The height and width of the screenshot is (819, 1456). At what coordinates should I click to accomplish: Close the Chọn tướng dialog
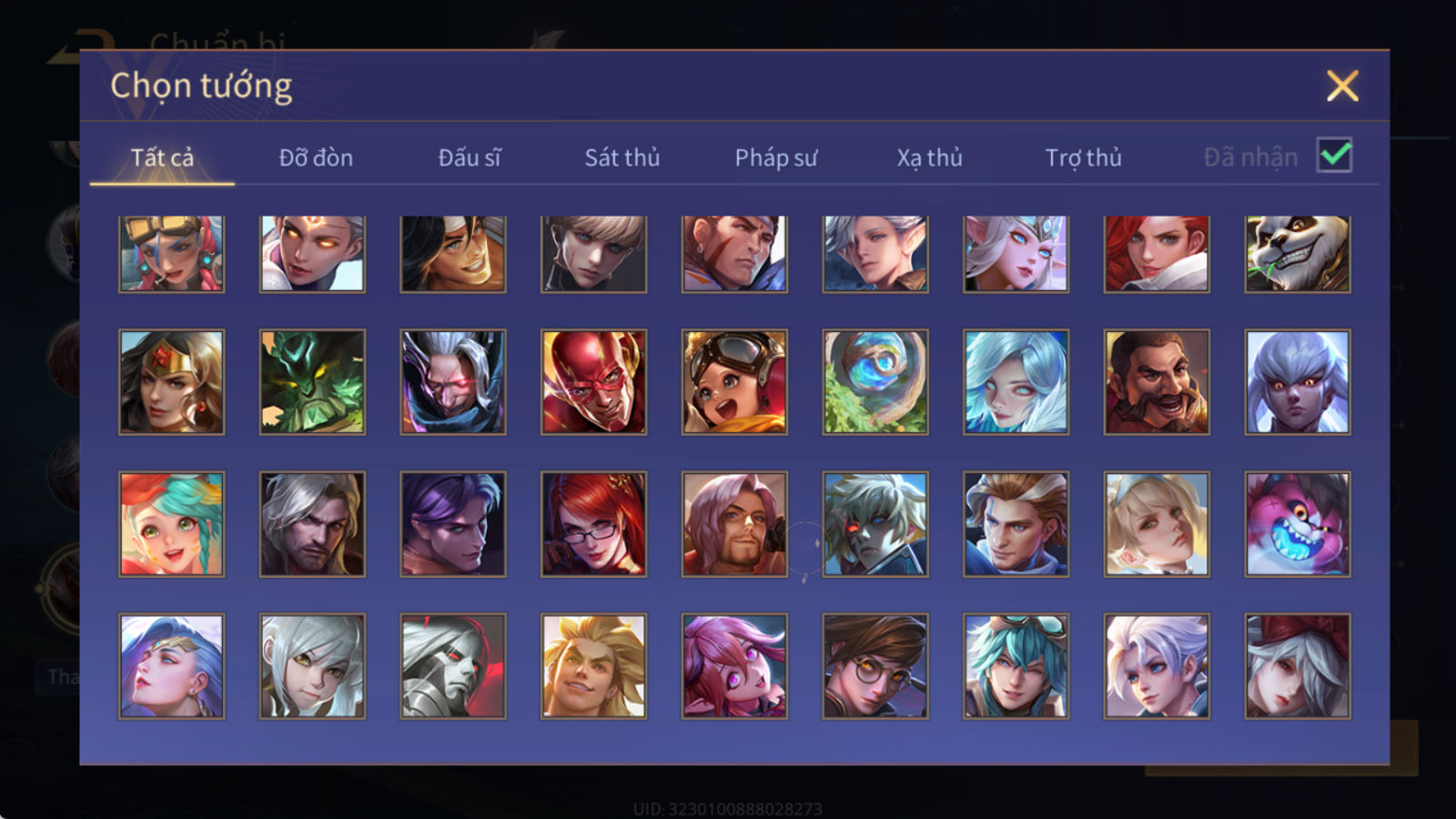tap(1342, 86)
